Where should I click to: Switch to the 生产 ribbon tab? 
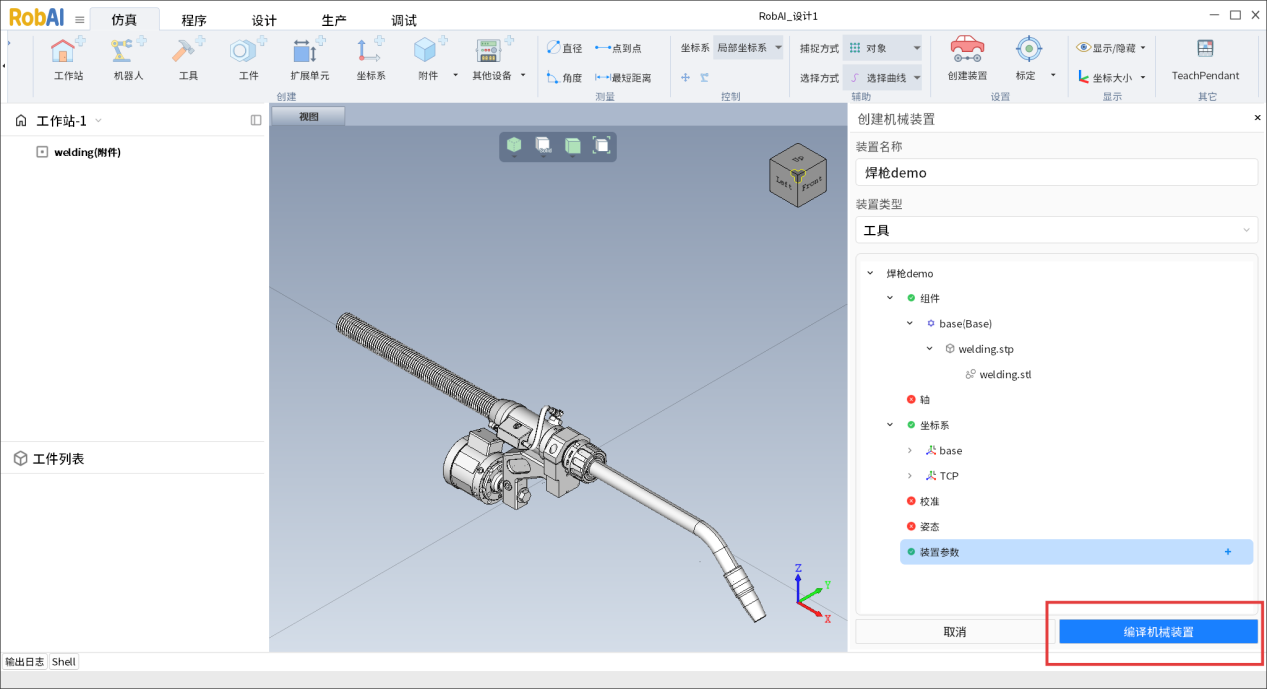(x=334, y=20)
